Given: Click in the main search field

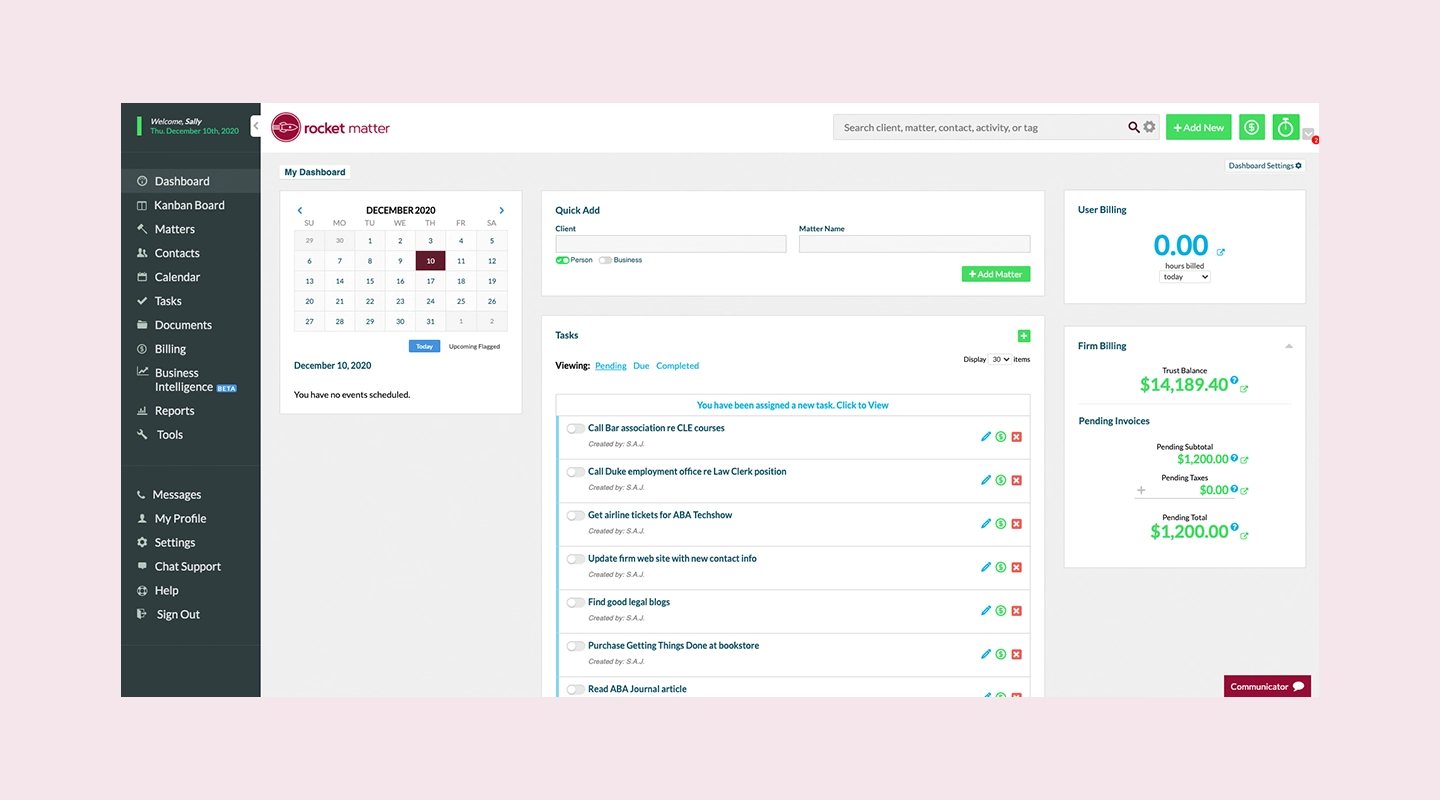Looking at the screenshot, I should [980, 127].
